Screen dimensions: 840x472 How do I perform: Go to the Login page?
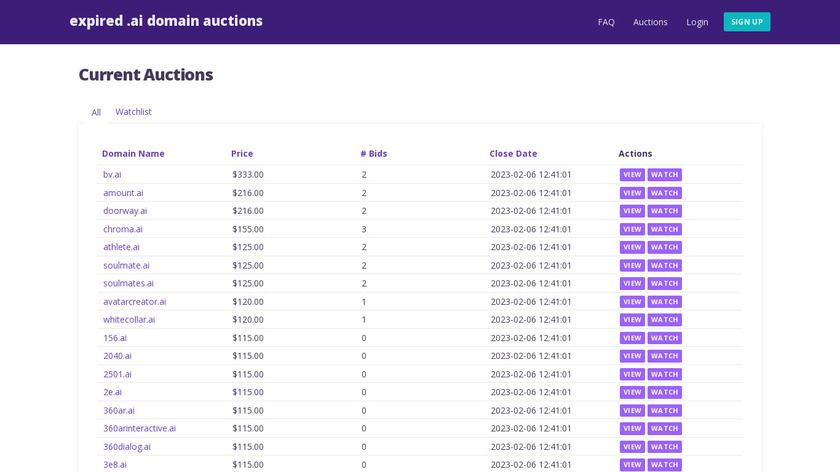(697, 22)
